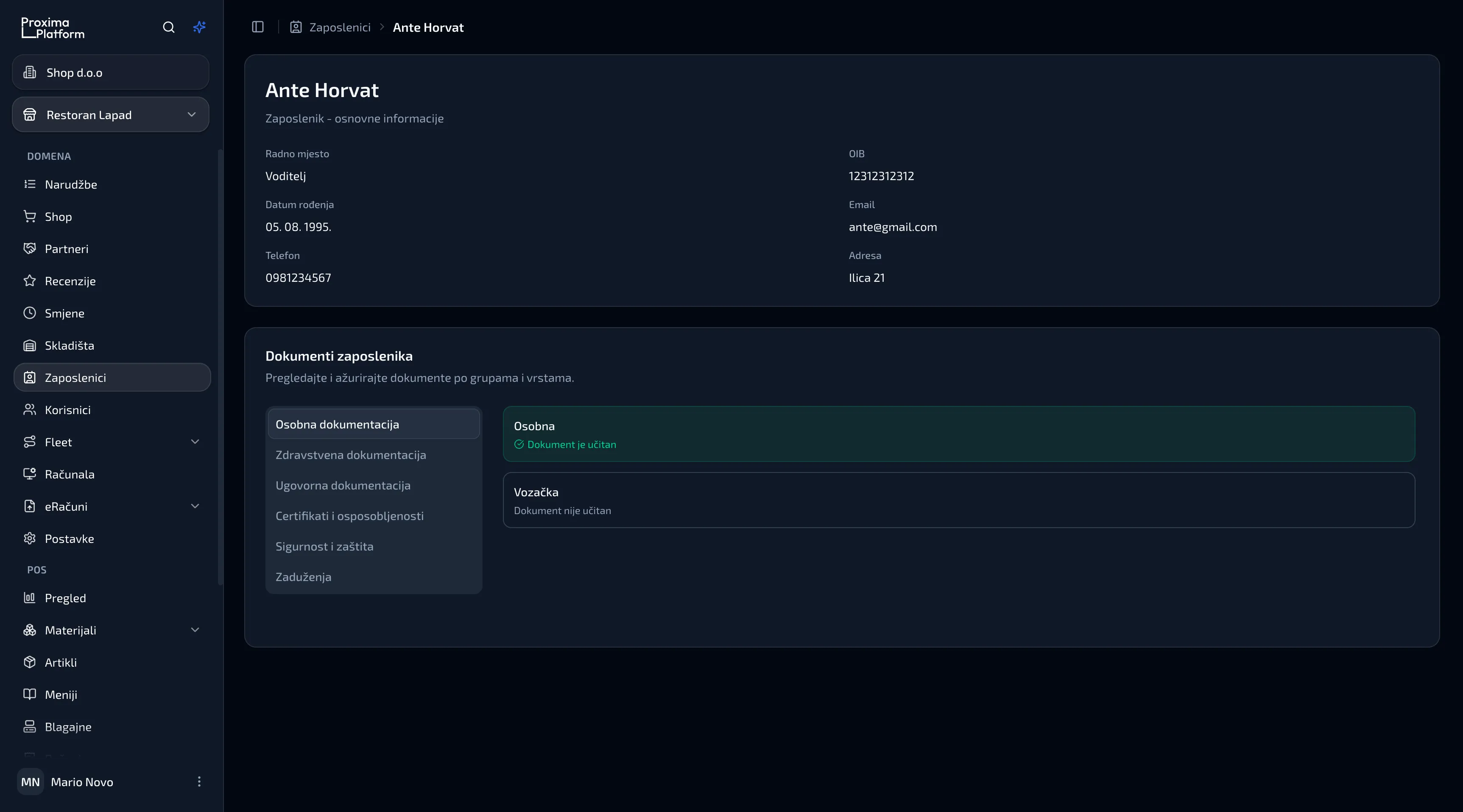Click birth date 05. 08. 1995.
This screenshot has height=812, width=1463.
coord(298,227)
